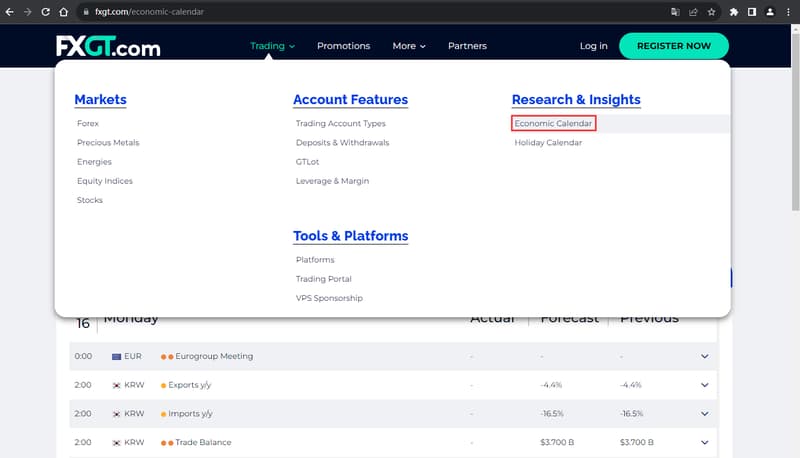Open Promotions in the top navigation
Image resolution: width=800 pixels, height=458 pixels.
pos(343,46)
